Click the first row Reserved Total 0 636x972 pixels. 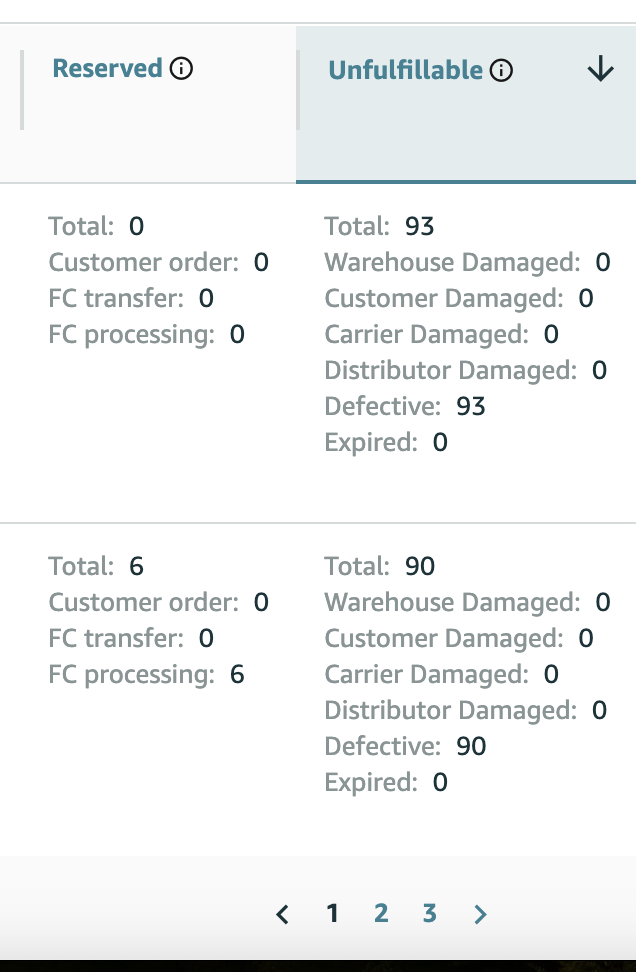136,226
